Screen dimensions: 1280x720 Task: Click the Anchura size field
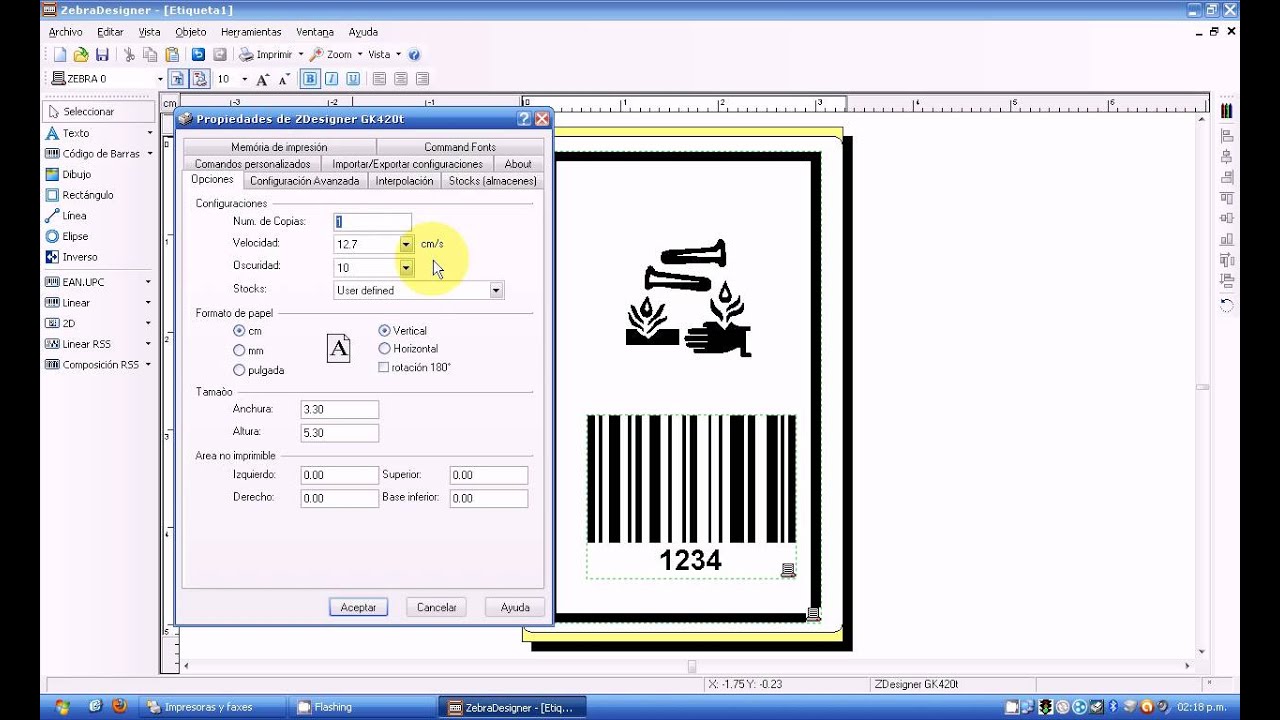tap(340, 410)
